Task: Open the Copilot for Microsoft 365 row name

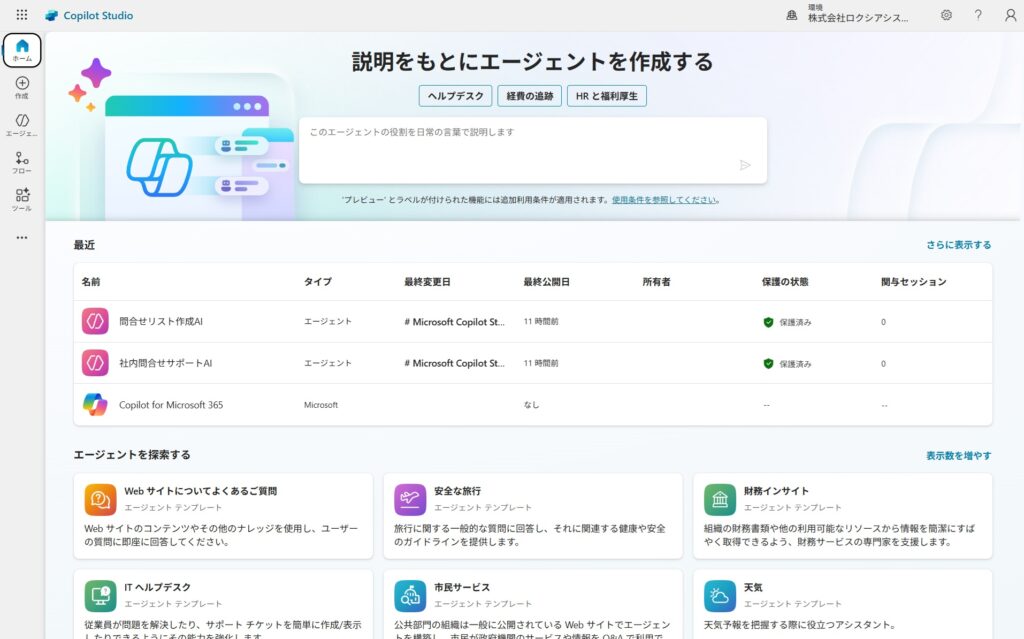Action: tap(171, 405)
